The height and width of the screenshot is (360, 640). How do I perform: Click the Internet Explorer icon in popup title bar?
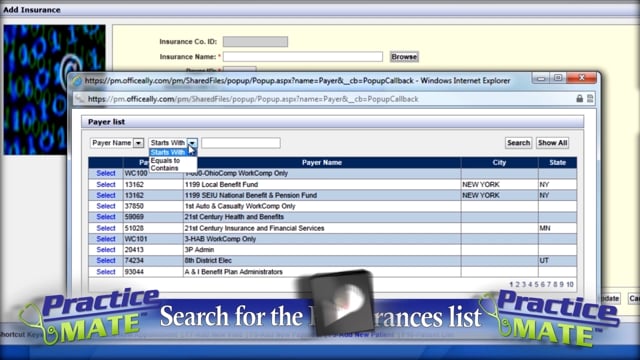[77, 81]
